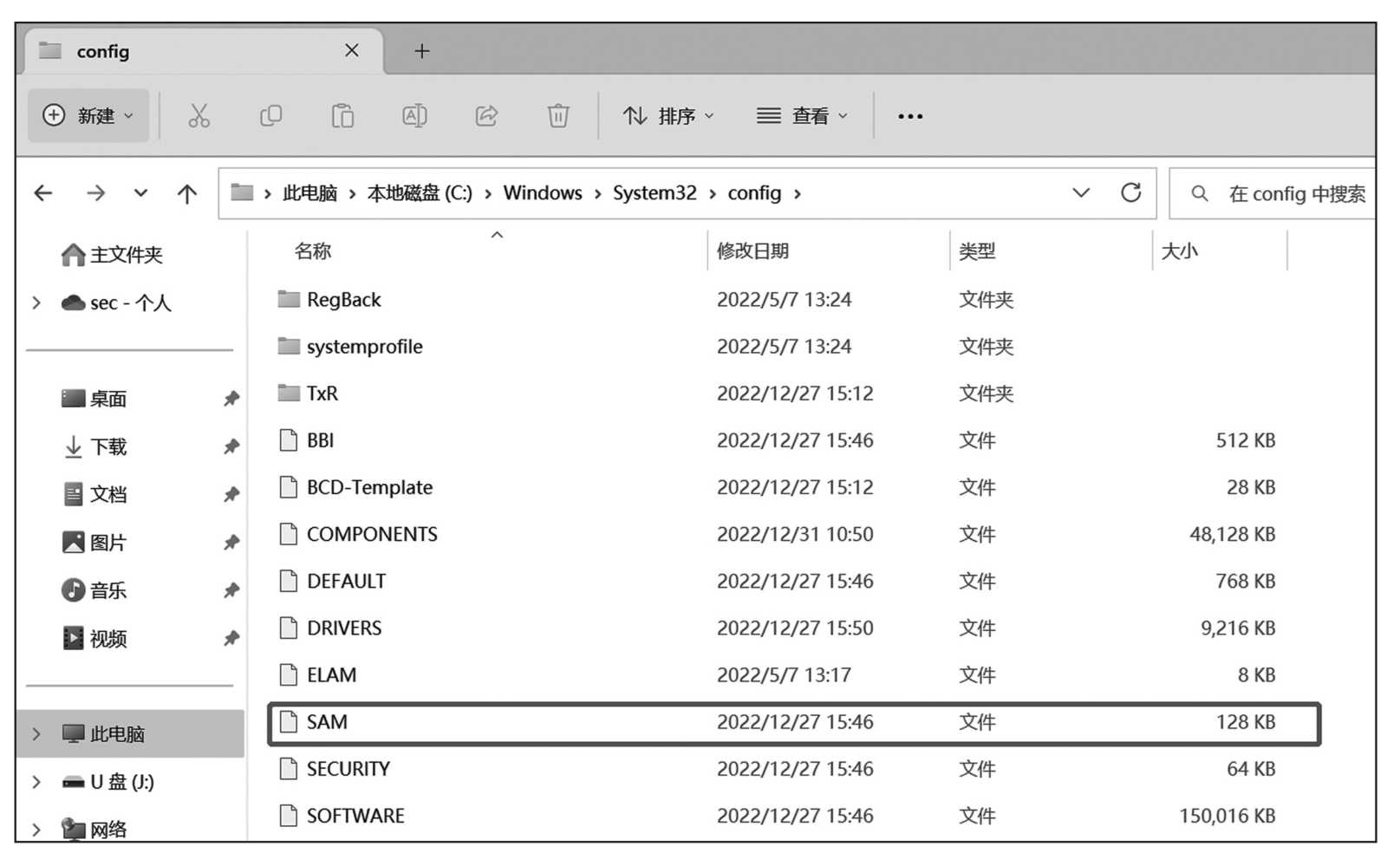This screenshot has height=859, width=1400.
Task: Click the Paste clipboard icon
Action: tap(342, 115)
